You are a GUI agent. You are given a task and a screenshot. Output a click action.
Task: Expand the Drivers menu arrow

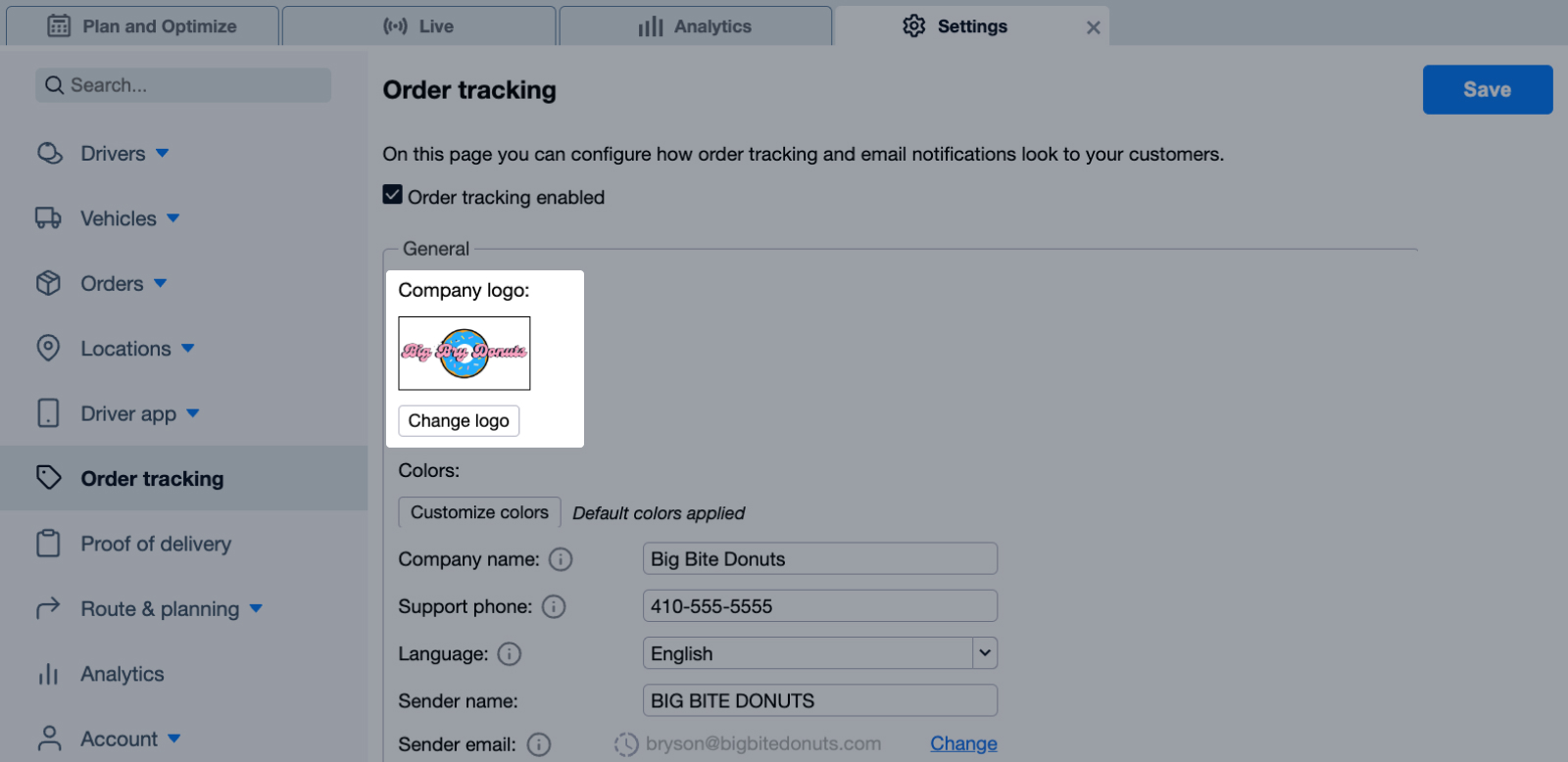(x=163, y=154)
